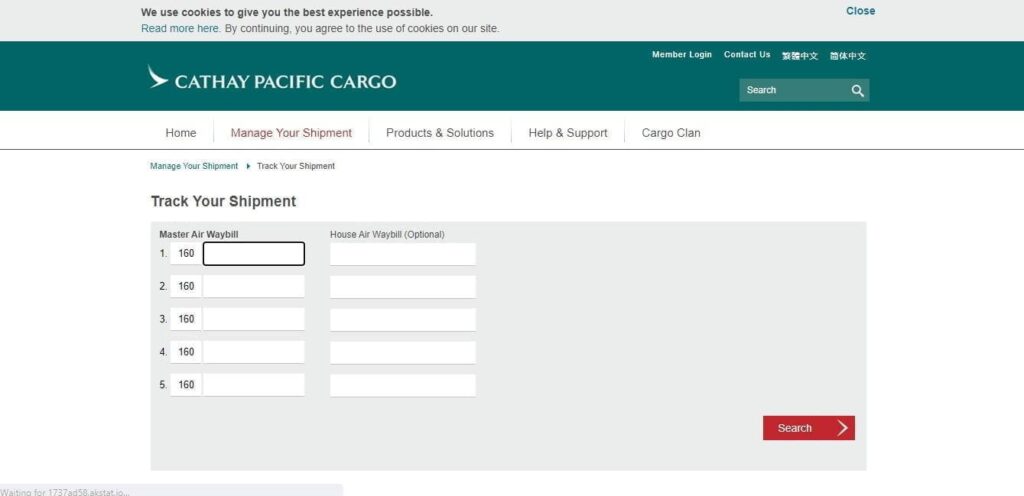Screen dimensions: 1024x496
Task: Click the red Search button
Action: [808, 428]
